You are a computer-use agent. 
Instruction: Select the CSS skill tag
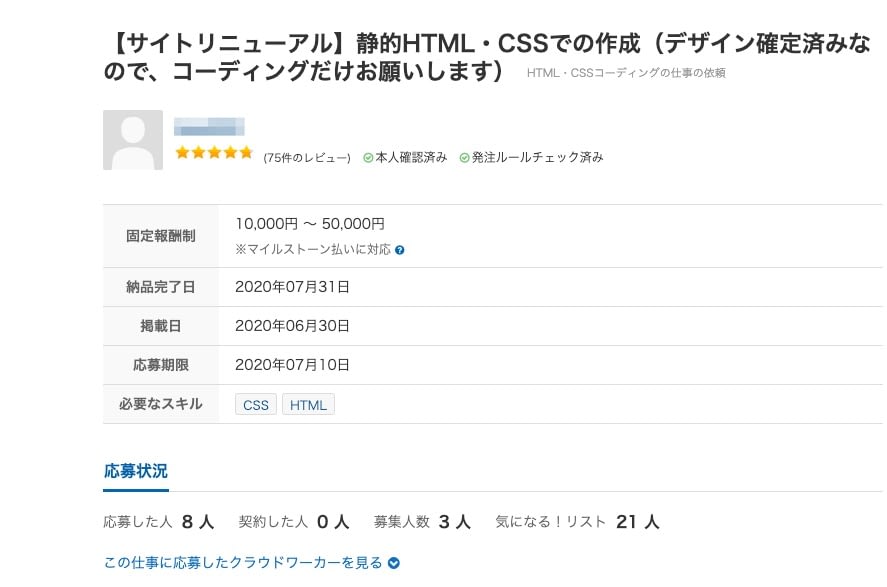coord(256,405)
